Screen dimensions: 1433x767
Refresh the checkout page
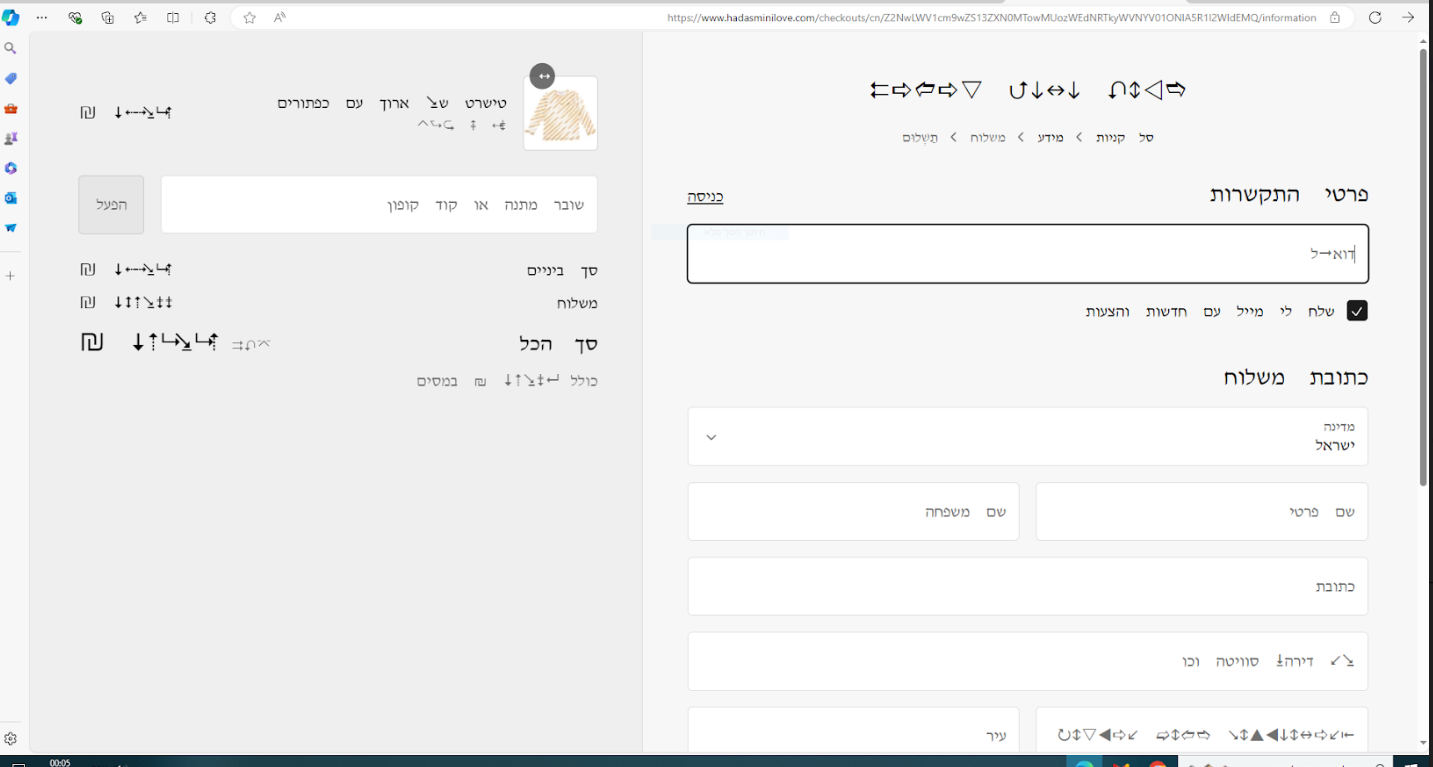coord(1375,18)
